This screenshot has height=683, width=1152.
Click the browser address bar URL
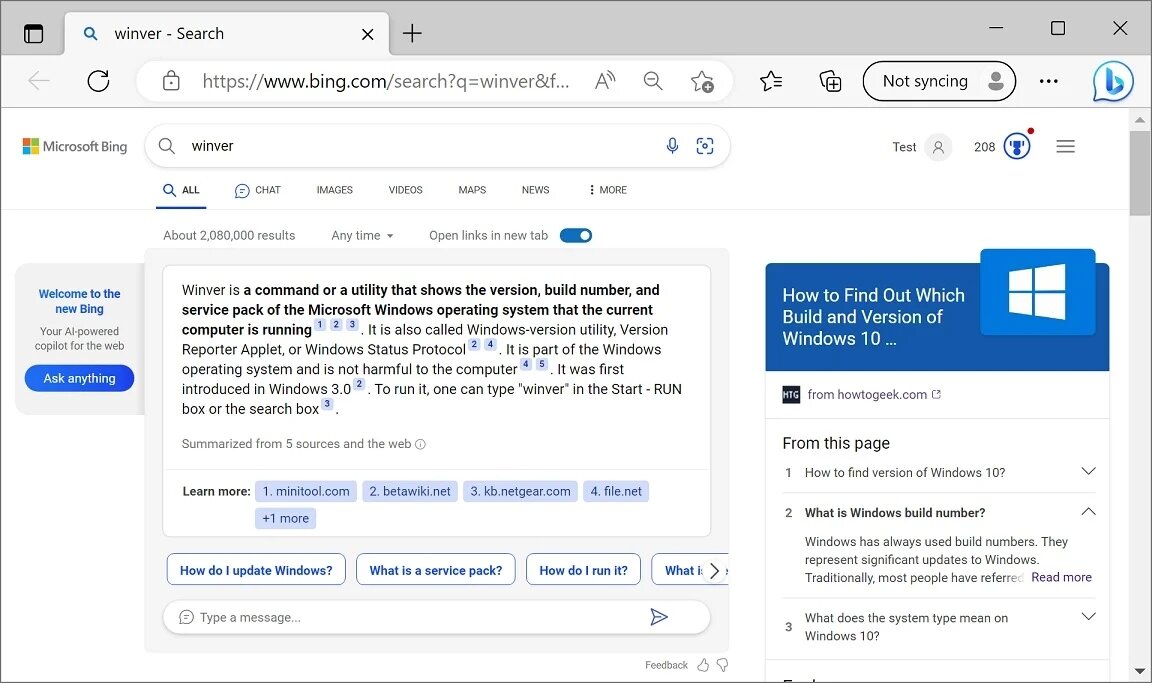click(x=386, y=81)
